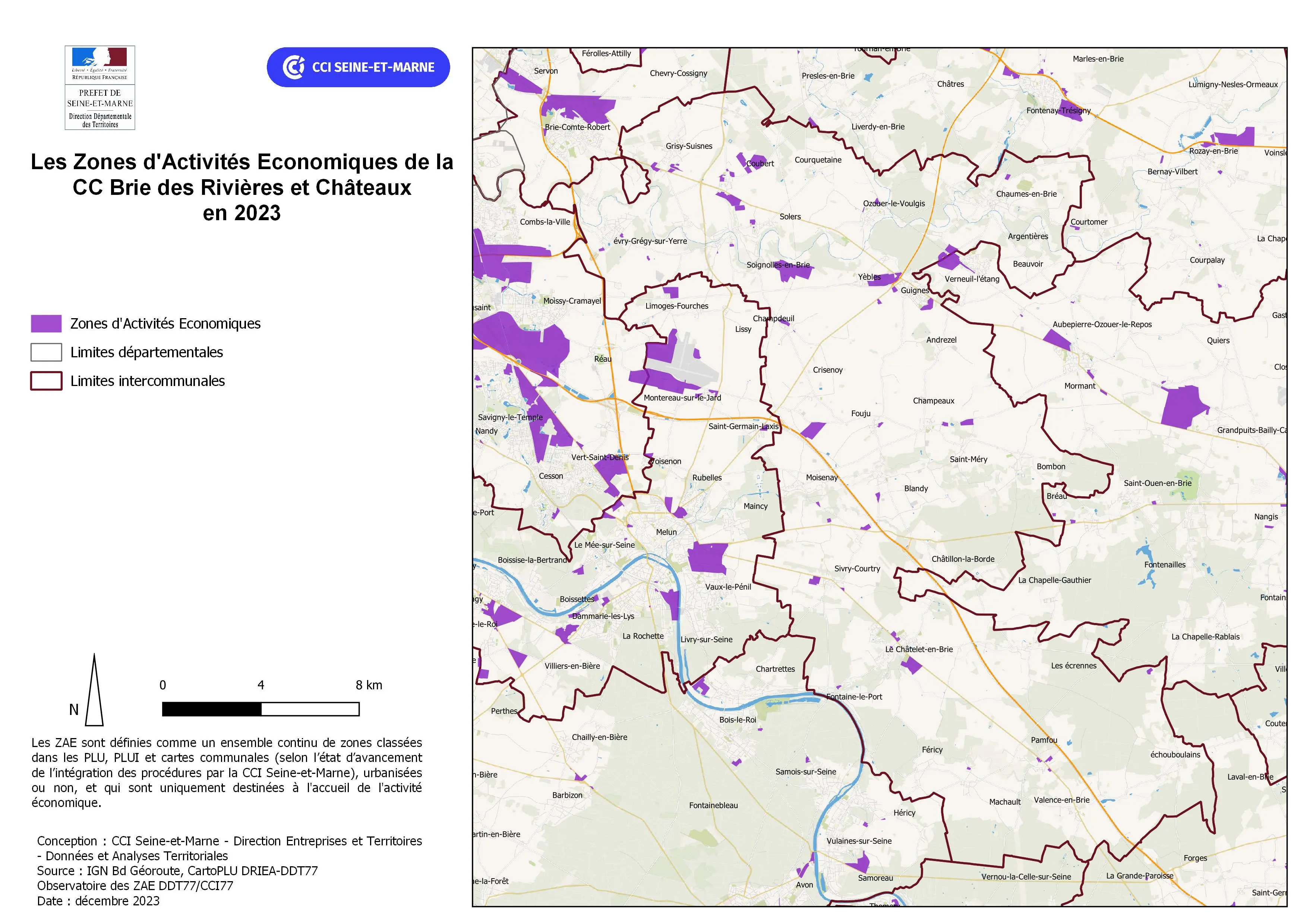This screenshot has width=1307, height=924.
Task: Click the 'Soignolles-en-Brie' map label
Action: [x=778, y=265]
